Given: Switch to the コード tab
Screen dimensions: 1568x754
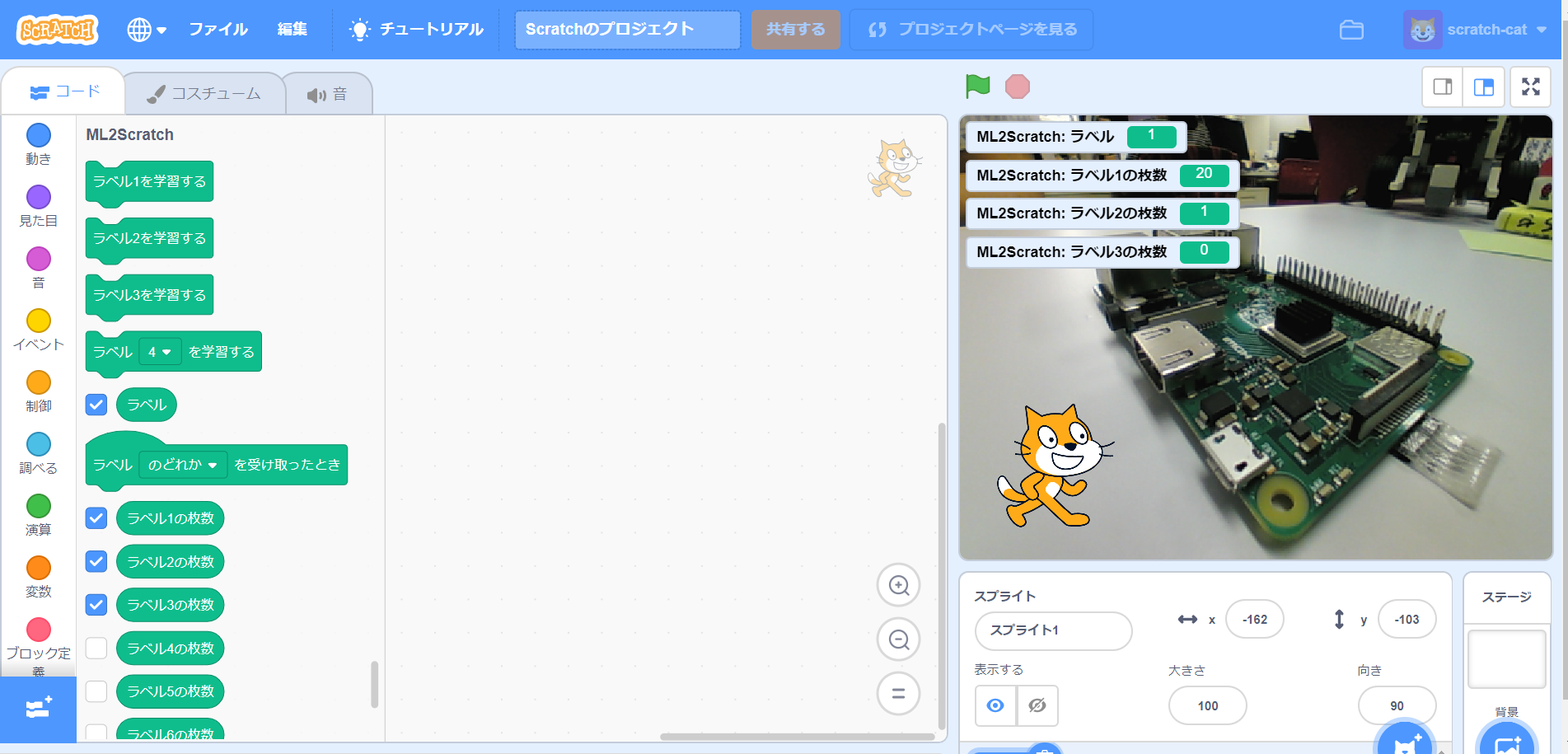Looking at the screenshot, I should click(x=64, y=91).
